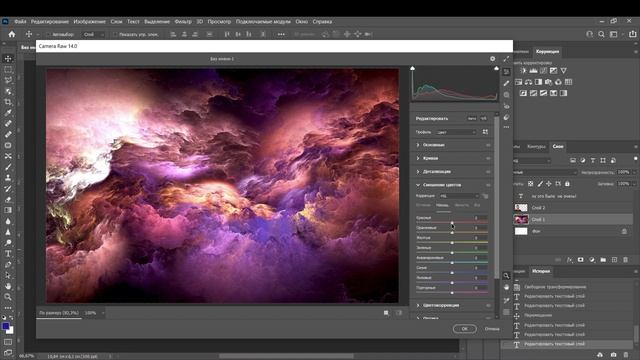Click the targeted adjustment tool in Color Mixer
Viewport: 640px width, 360px height.
point(485,196)
